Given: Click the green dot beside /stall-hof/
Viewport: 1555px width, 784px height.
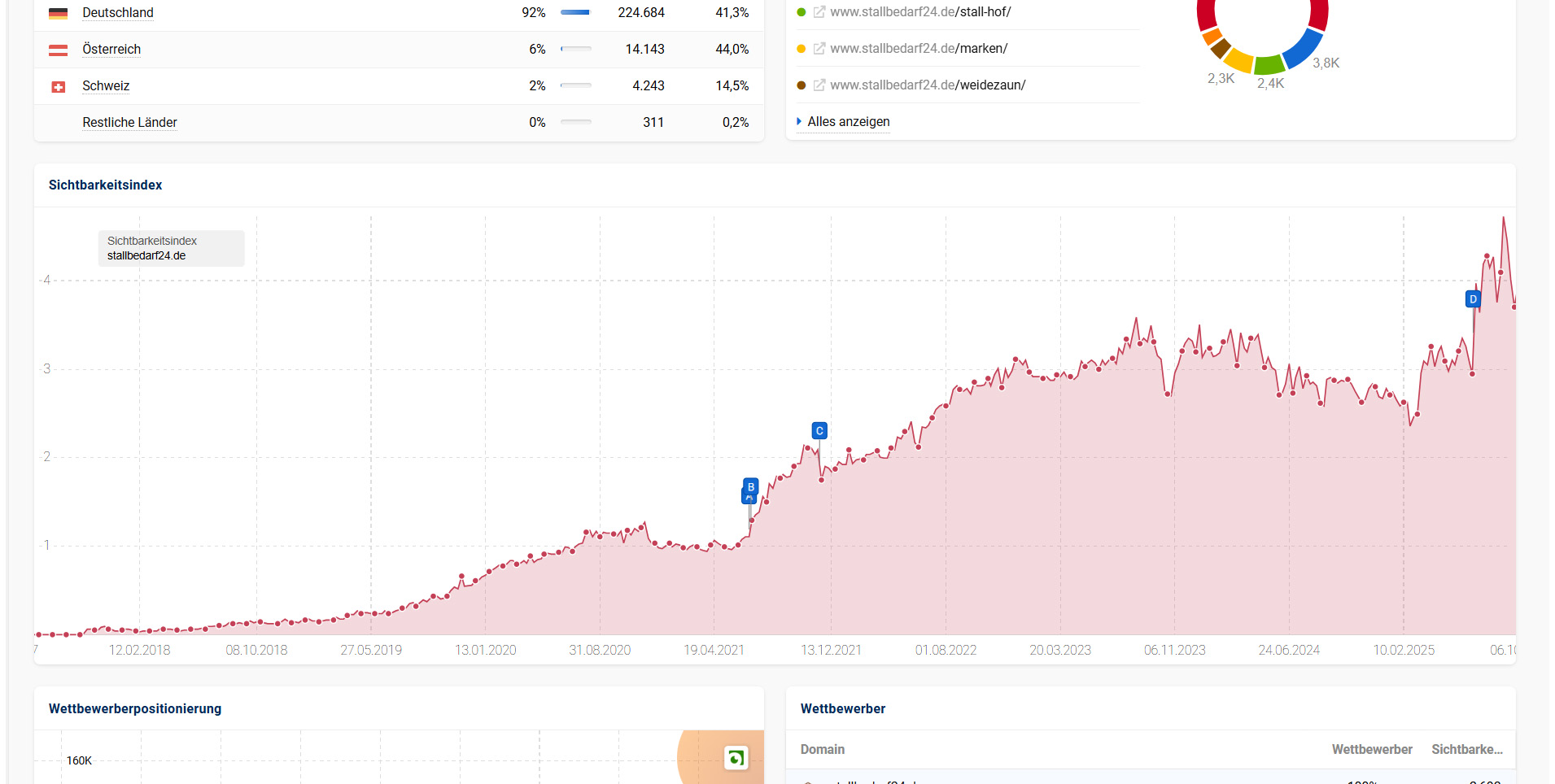Looking at the screenshot, I should pos(801,12).
